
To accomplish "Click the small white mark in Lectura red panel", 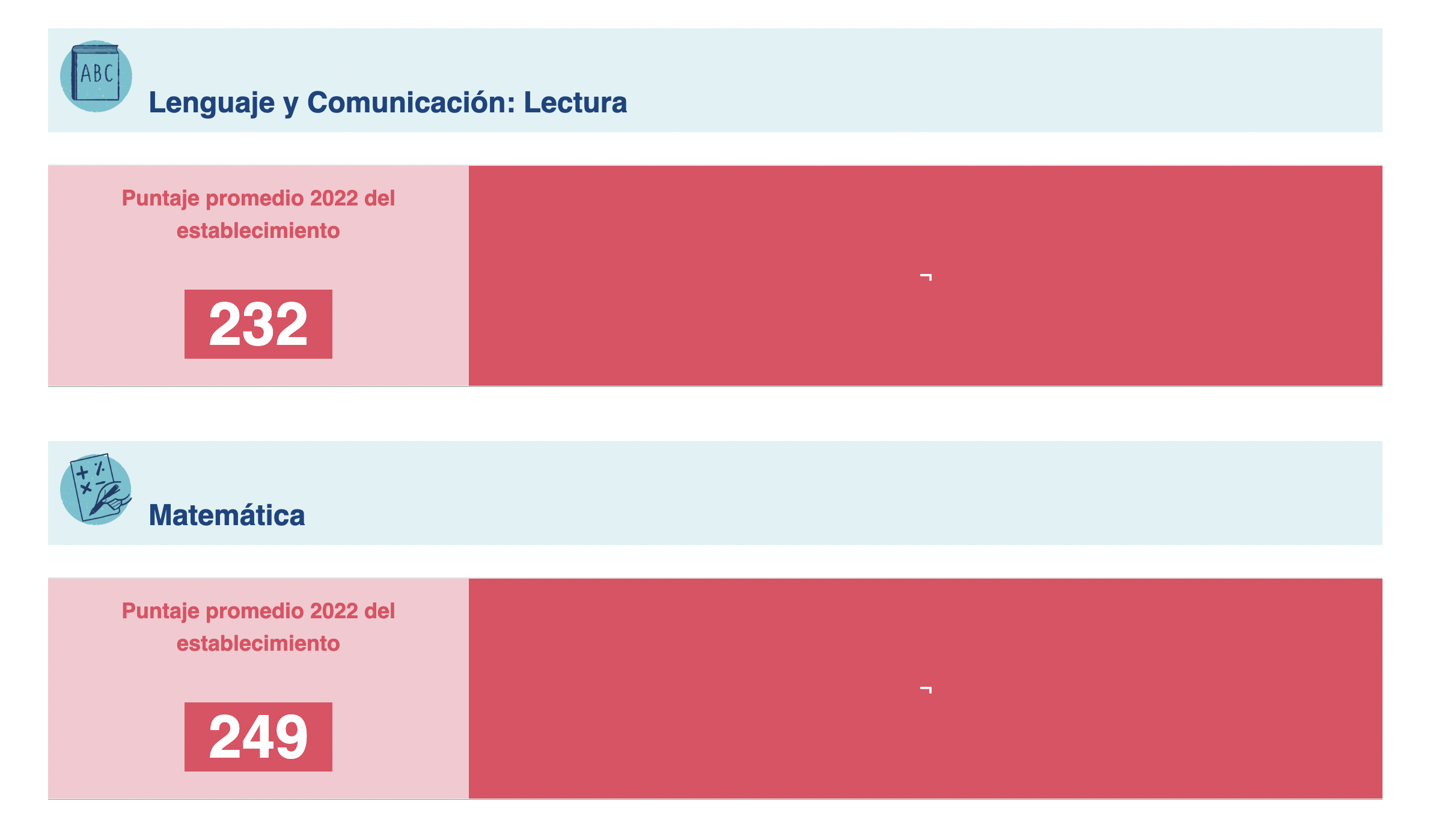I will (926, 277).
